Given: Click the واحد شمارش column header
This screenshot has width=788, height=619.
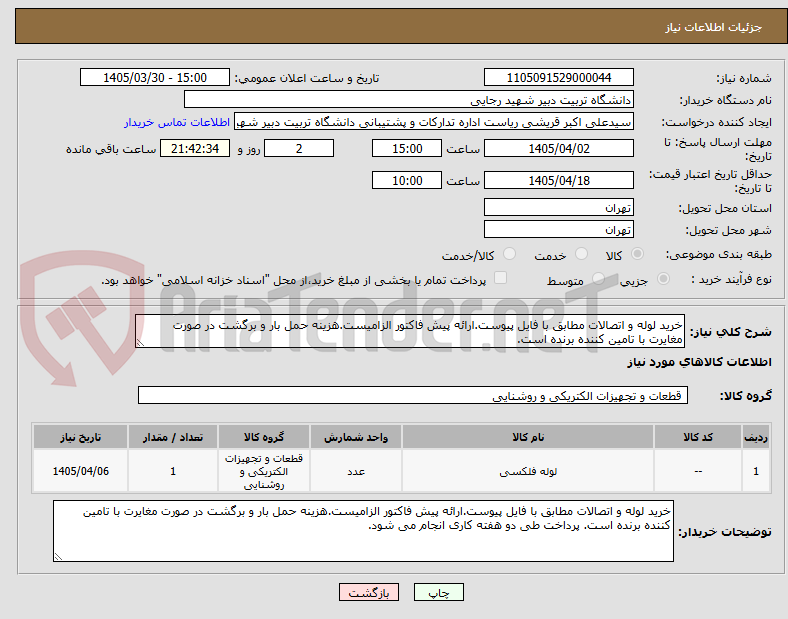Looking at the screenshot, I should click(x=356, y=437).
